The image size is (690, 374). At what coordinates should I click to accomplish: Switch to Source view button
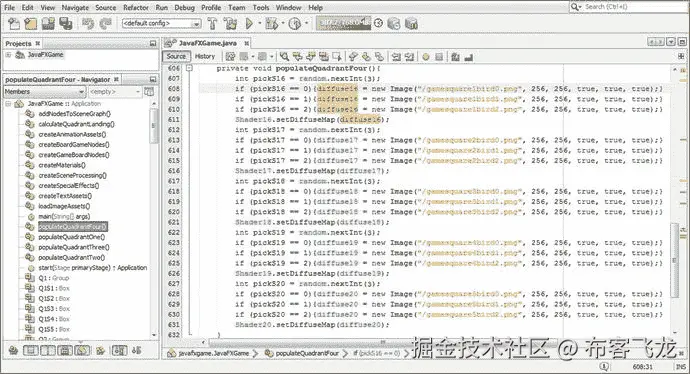pos(176,56)
